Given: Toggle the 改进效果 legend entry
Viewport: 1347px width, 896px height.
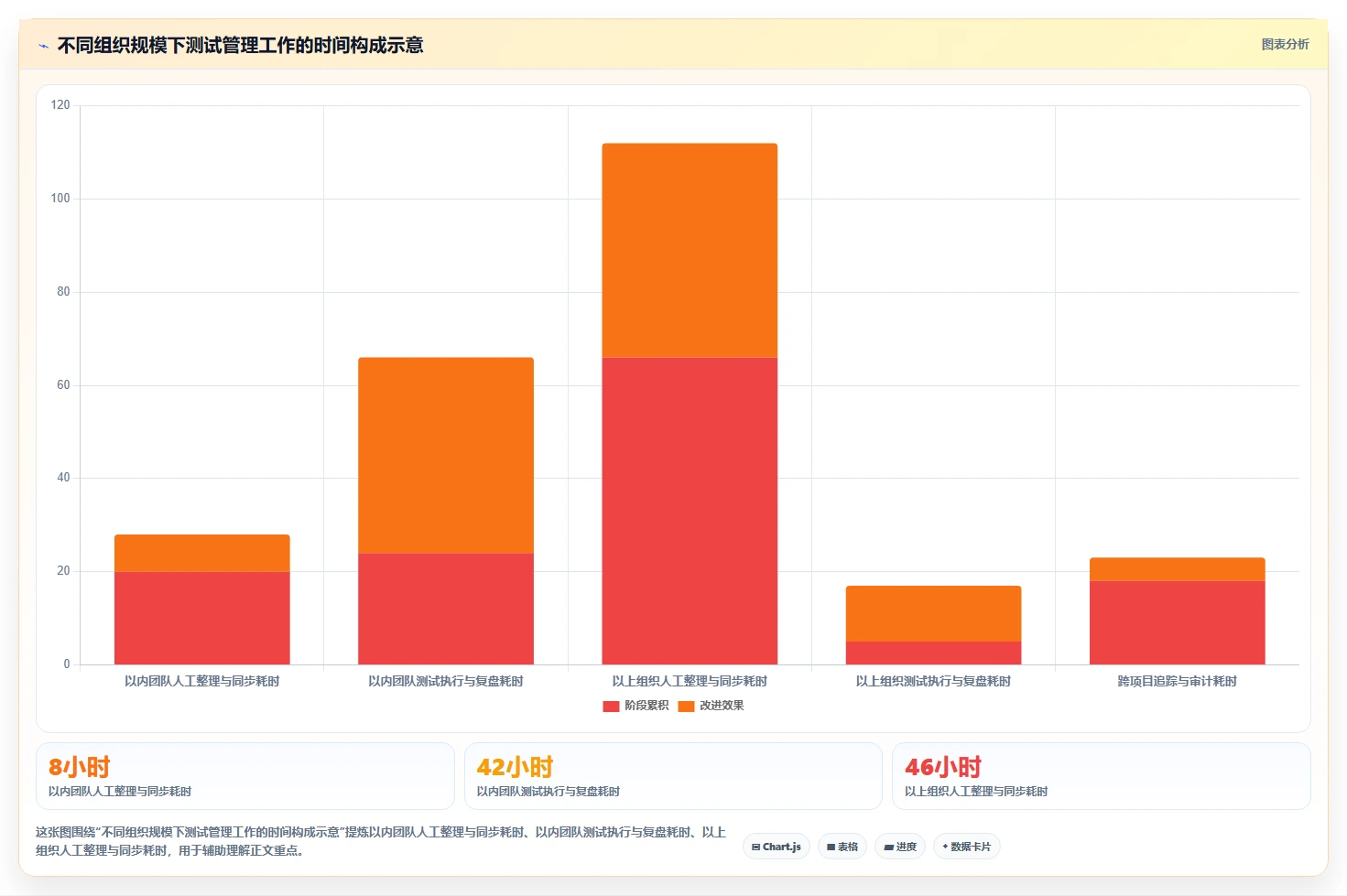Looking at the screenshot, I should (x=711, y=706).
